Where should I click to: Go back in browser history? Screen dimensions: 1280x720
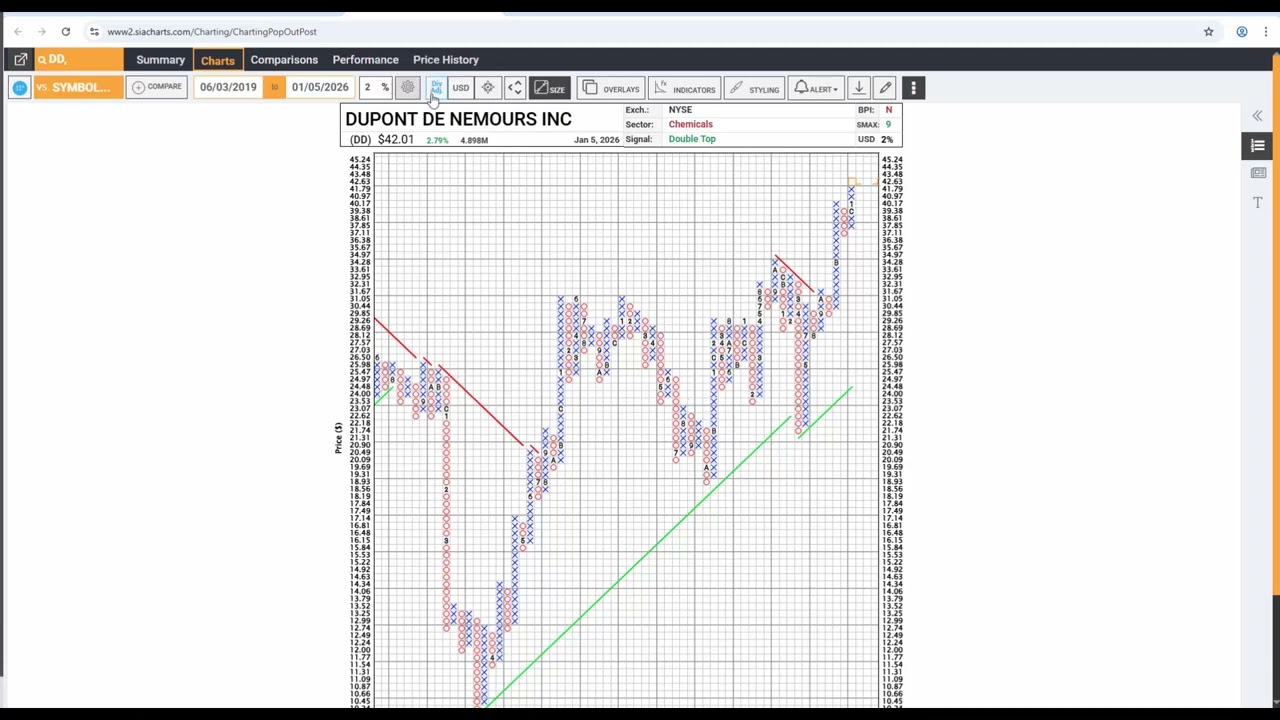coord(18,32)
